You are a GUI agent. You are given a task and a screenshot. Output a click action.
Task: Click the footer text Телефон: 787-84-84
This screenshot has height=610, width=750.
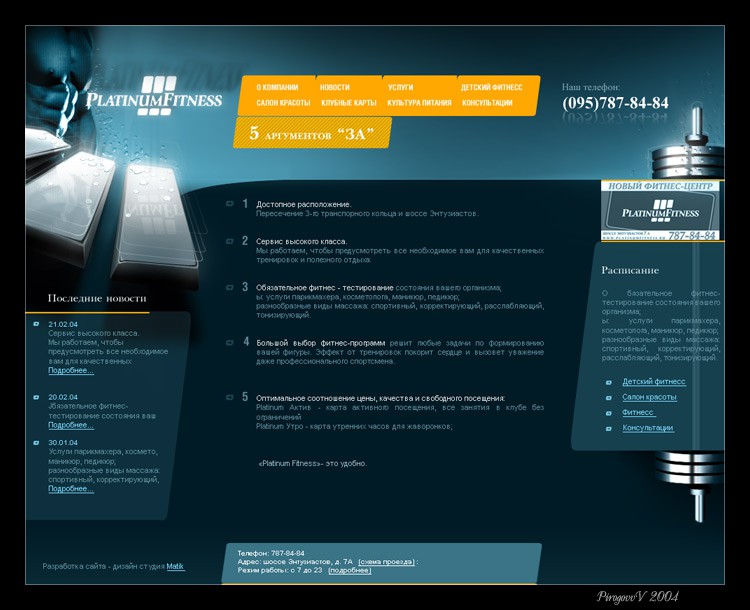click(271, 553)
